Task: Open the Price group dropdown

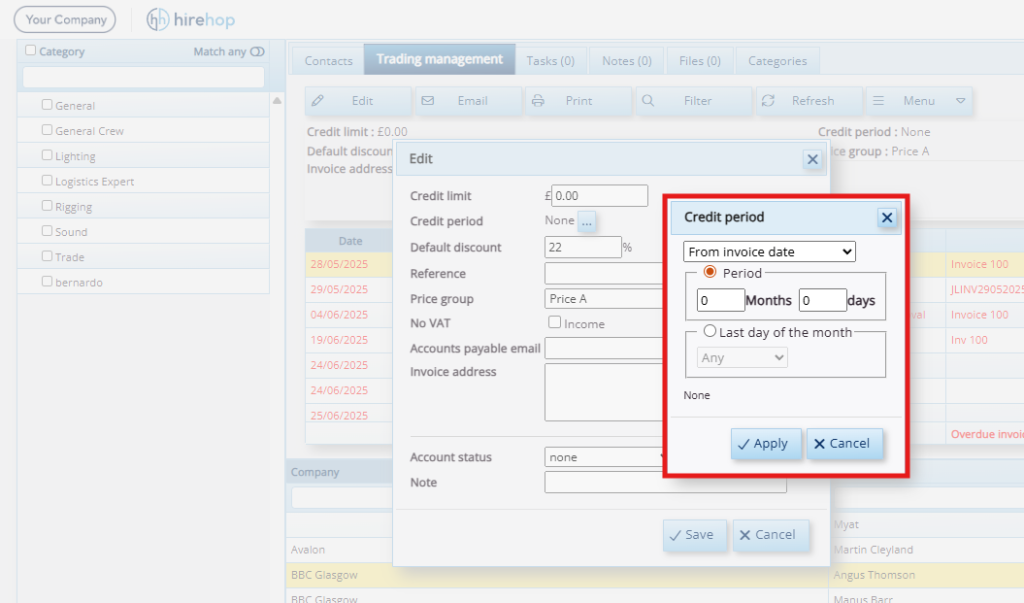Action: point(604,299)
